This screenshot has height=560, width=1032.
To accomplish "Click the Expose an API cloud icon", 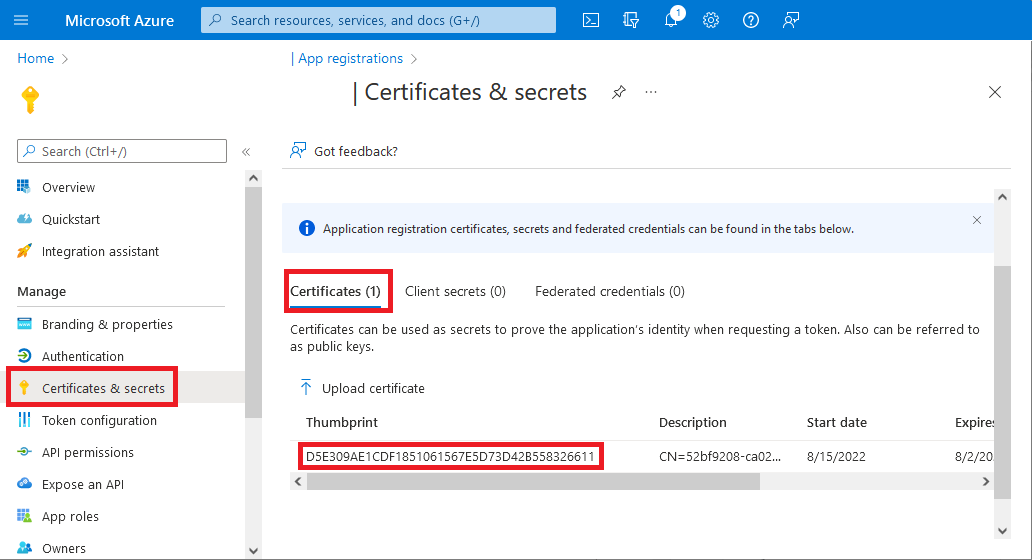I will click(x=24, y=484).
